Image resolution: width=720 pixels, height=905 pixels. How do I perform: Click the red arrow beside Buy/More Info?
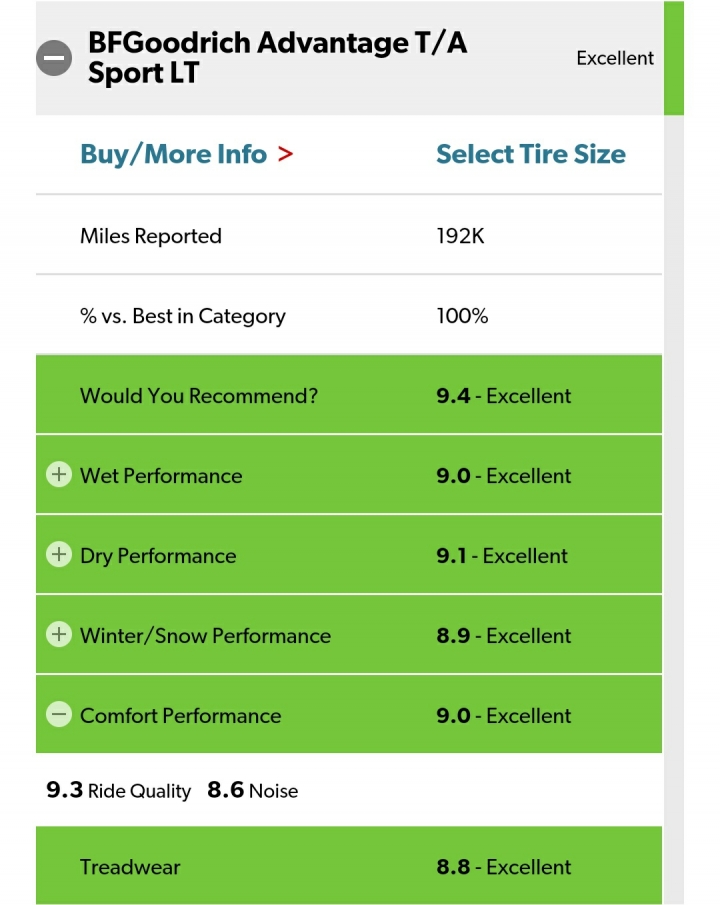[286, 154]
